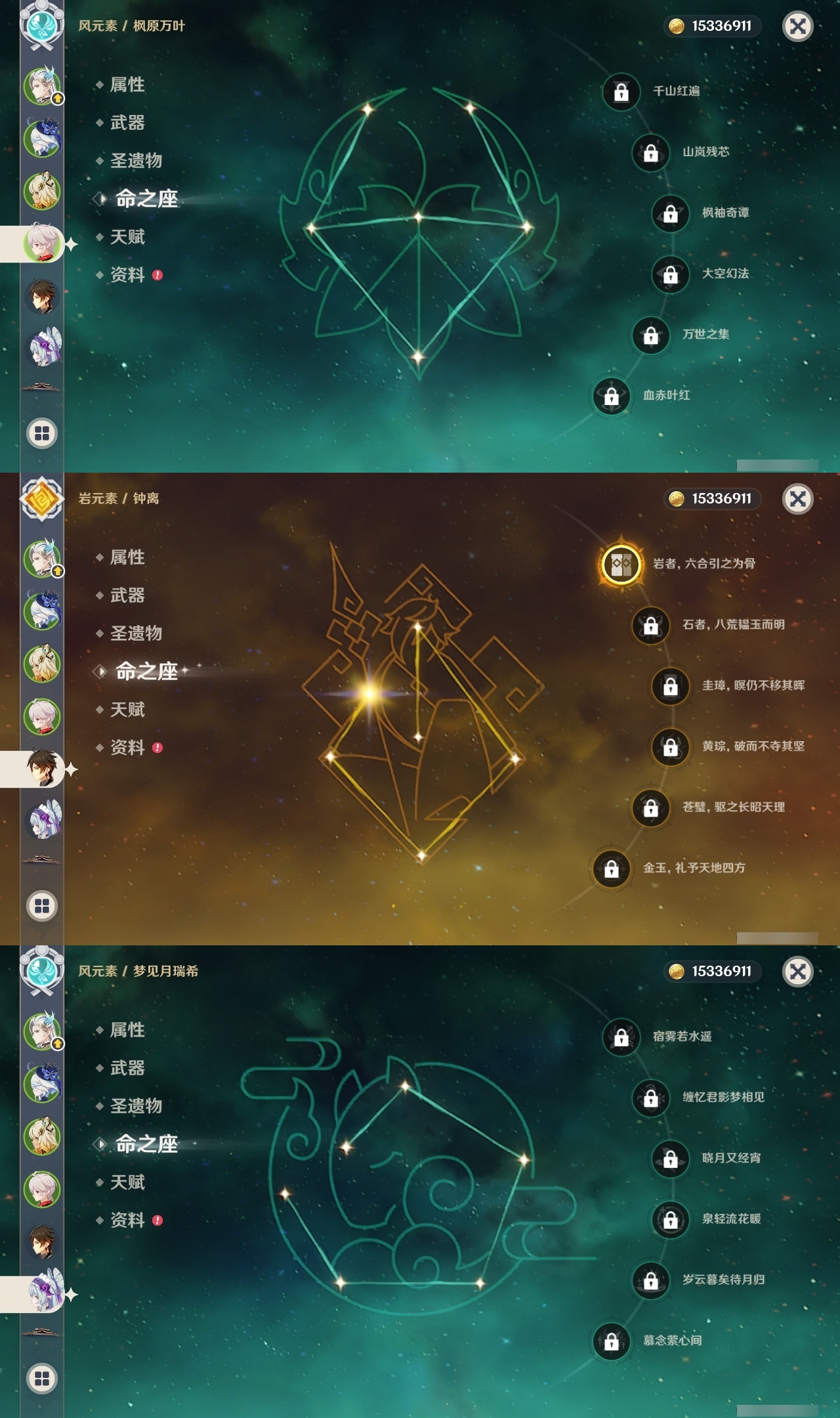Select the 山岚残芯 lock icon
Viewport: 840px width, 1418px height.
point(650,152)
